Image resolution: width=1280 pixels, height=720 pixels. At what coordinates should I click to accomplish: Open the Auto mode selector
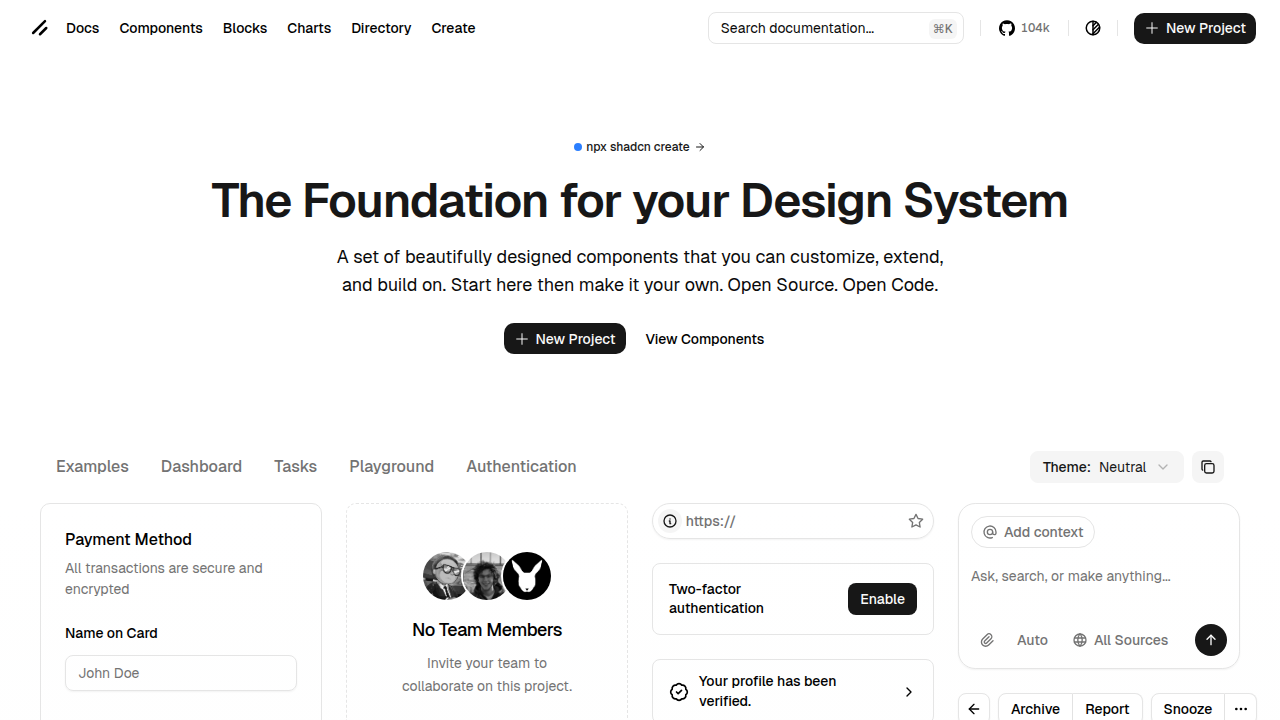coord(1032,640)
